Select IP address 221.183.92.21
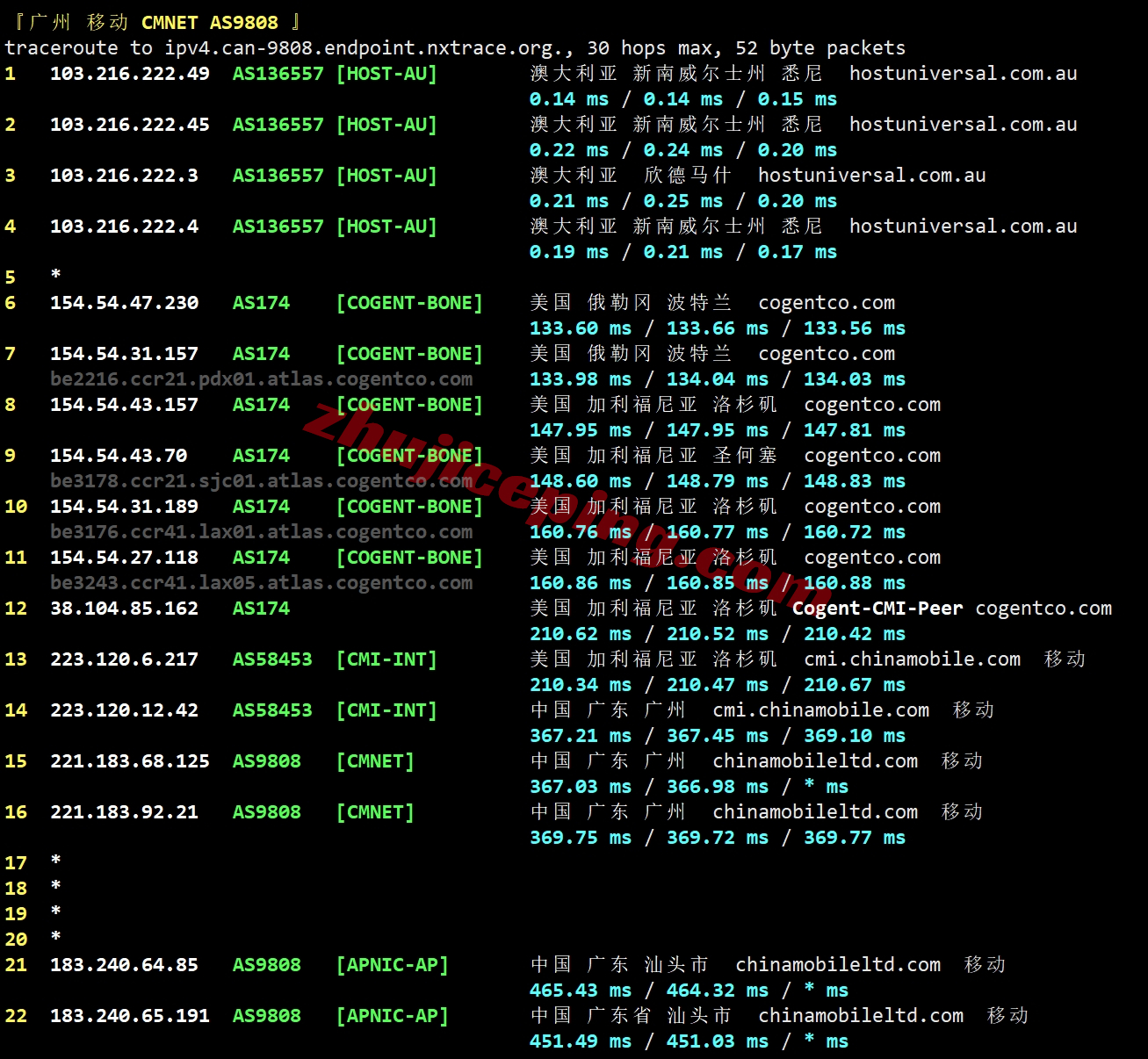1148x1059 pixels. click(x=124, y=812)
